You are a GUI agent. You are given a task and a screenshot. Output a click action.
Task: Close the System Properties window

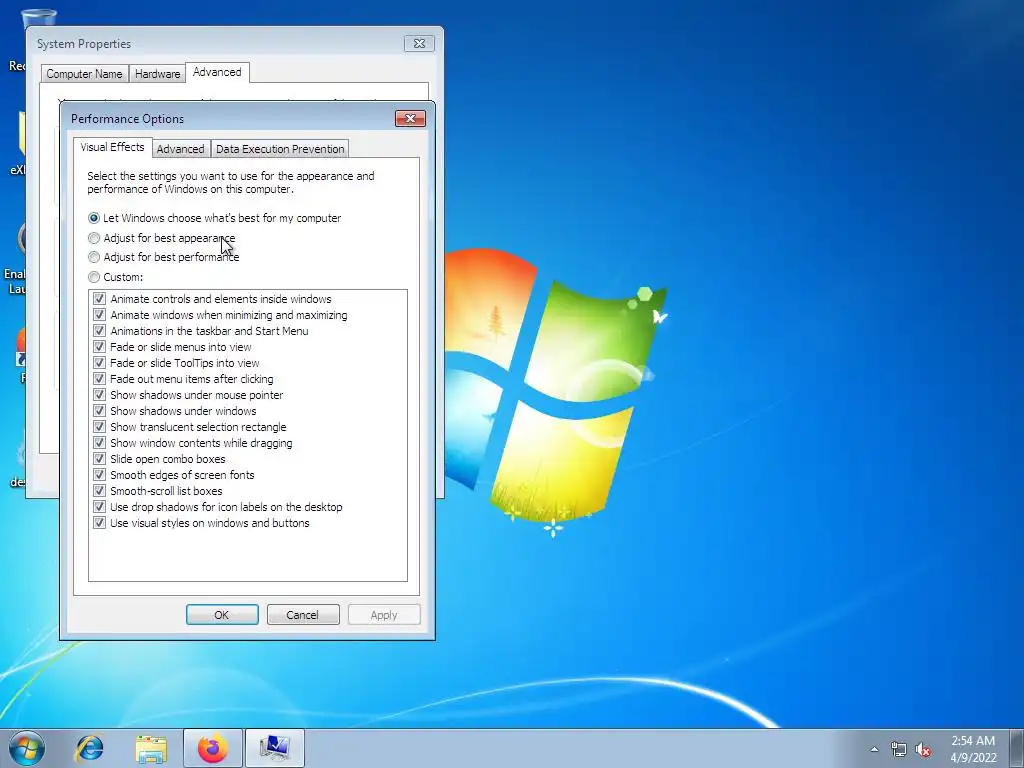419,44
